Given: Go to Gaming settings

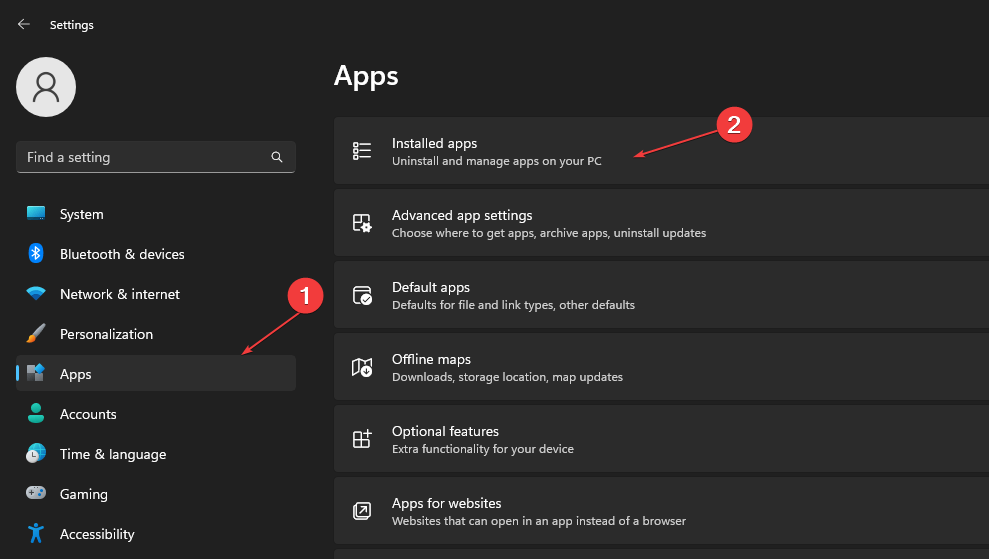Looking at the screenshot, I should [156, 494].
